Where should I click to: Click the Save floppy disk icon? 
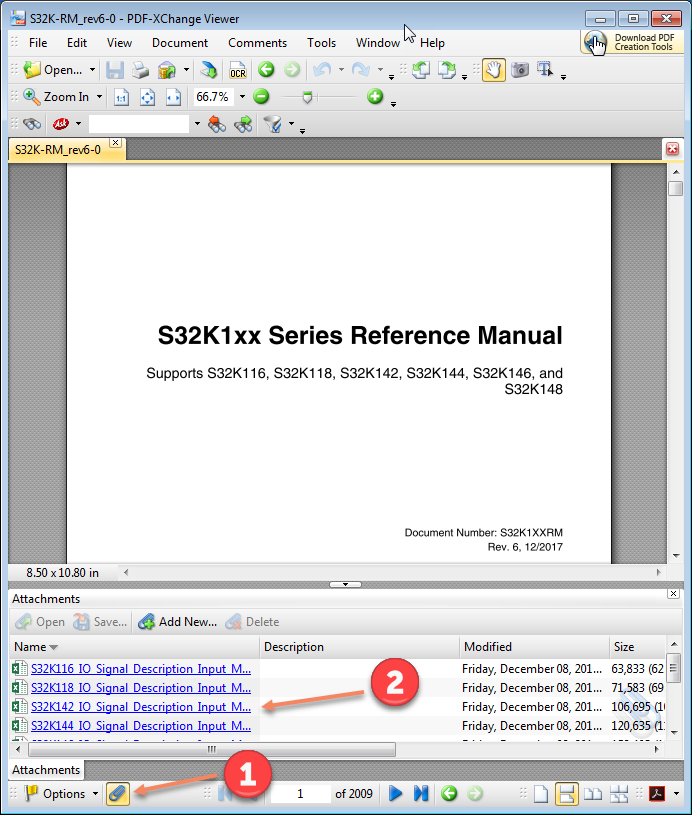pos(115,70)
